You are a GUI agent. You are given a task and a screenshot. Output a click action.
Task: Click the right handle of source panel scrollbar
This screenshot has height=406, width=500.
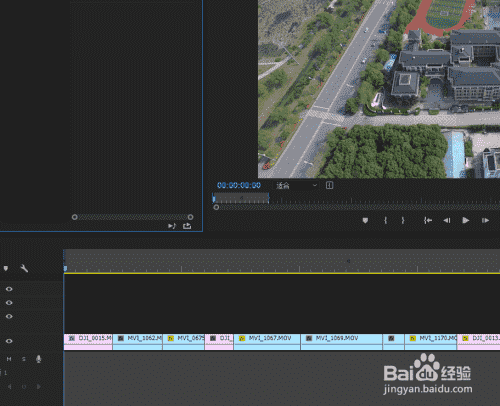190,217
